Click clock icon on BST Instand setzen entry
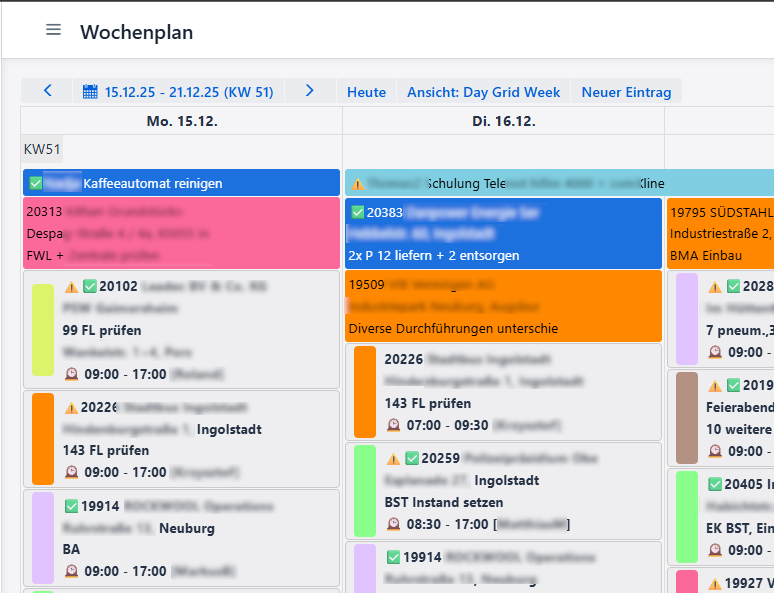The width and height of the screenshot is (774, 593). coord(393,524)
